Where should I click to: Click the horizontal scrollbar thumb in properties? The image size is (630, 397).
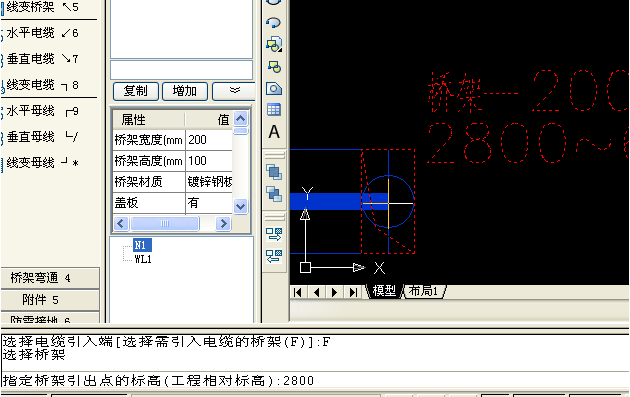point(165,223)
